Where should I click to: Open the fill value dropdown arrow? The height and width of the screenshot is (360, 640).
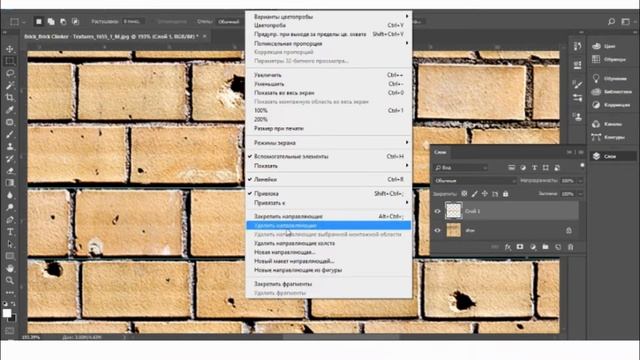point(580,194)
